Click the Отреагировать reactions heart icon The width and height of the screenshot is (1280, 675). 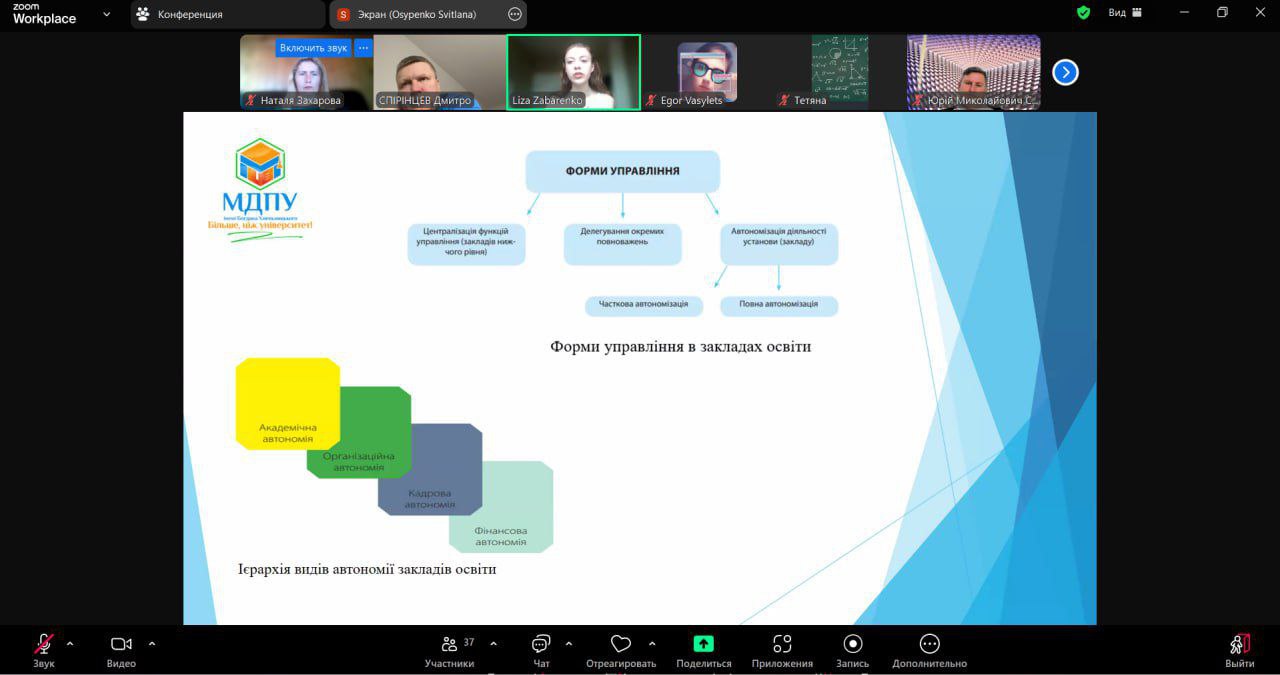(x=621, y=645)
